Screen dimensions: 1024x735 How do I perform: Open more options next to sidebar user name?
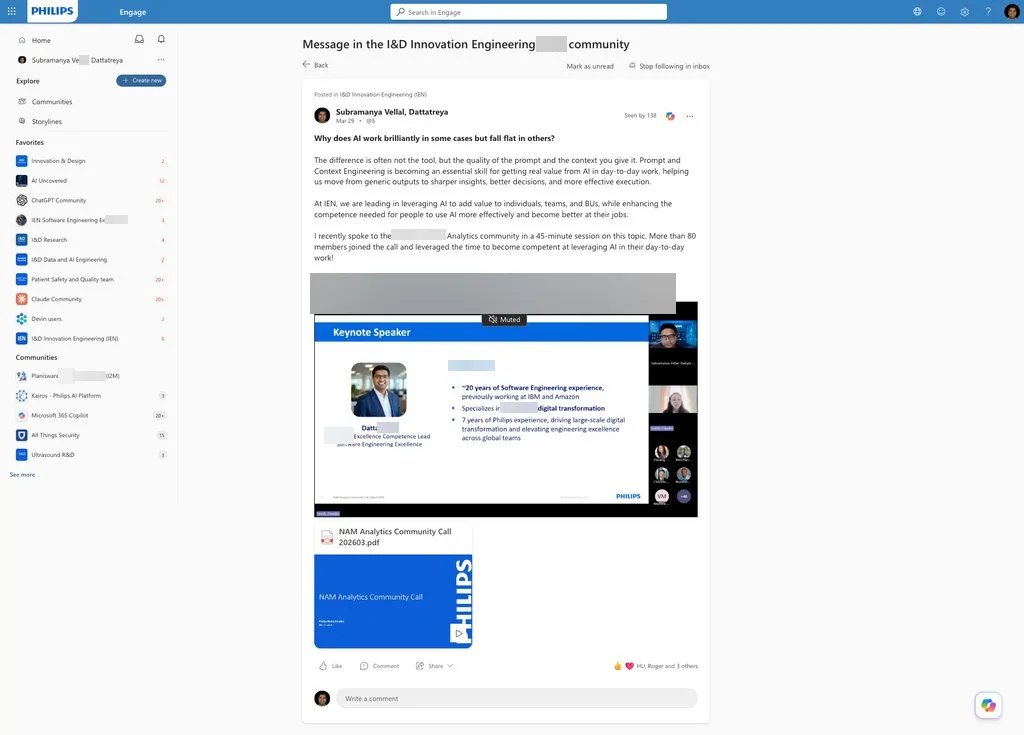pyautogui.click(x=161, y=59)
